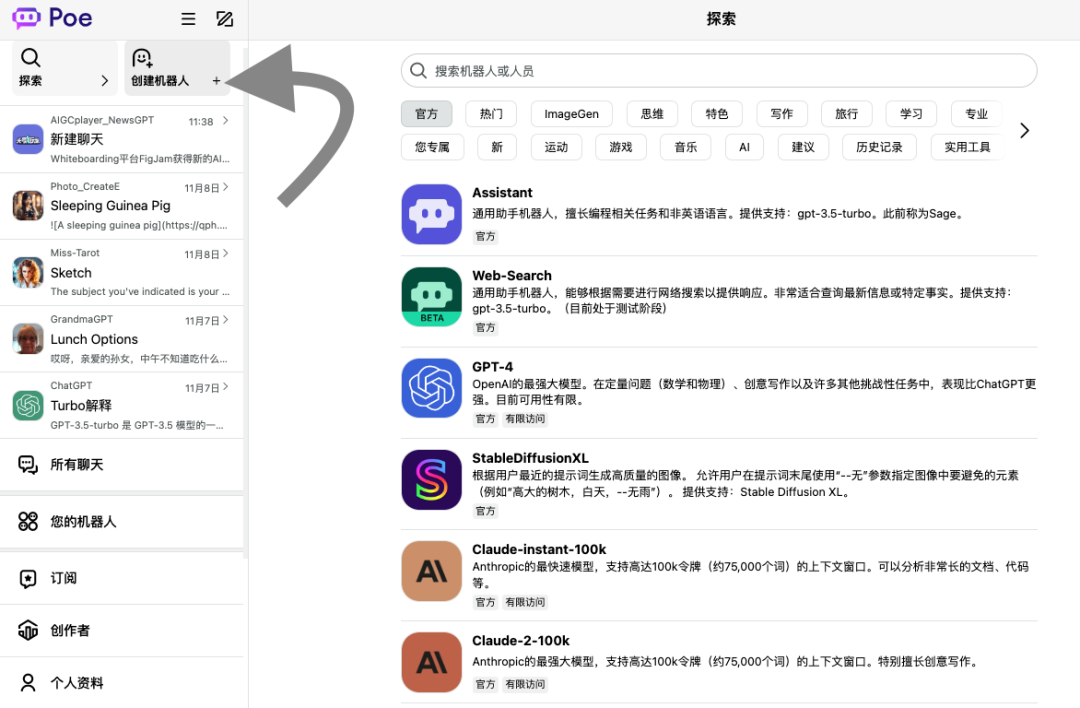Click the Claude-instant-100k bot icon
Viewport: 1080px width, 708px height.
tap(431, 571)
